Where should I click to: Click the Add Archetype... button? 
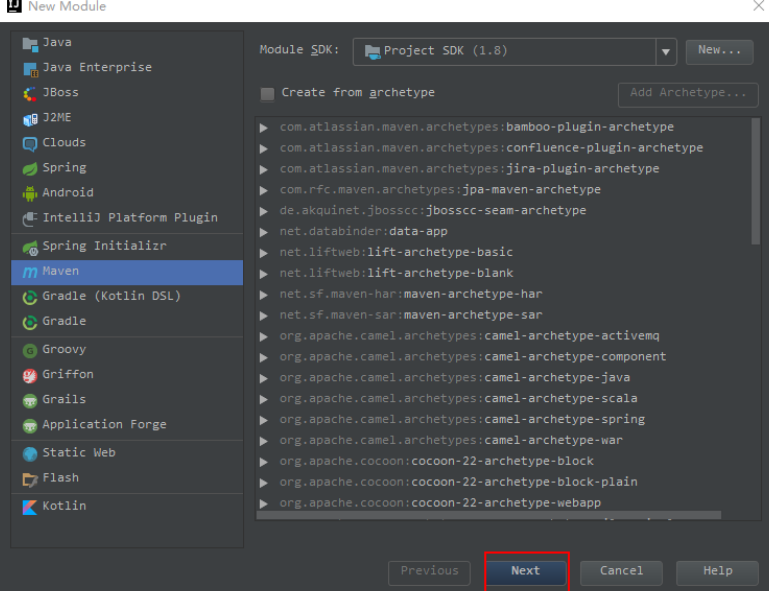click(688, 94)
